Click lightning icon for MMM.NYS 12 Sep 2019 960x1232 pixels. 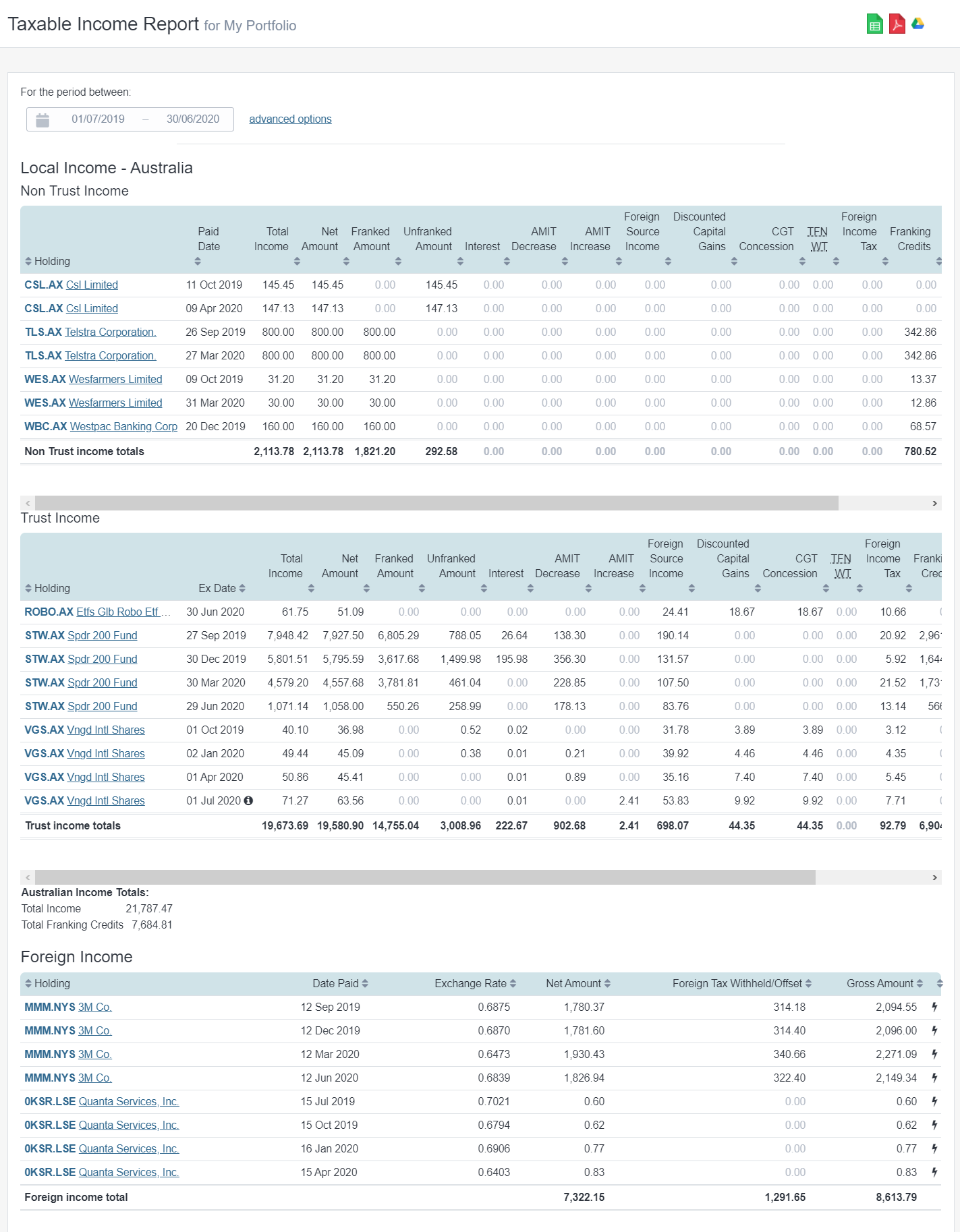(x=934, y=1007)
